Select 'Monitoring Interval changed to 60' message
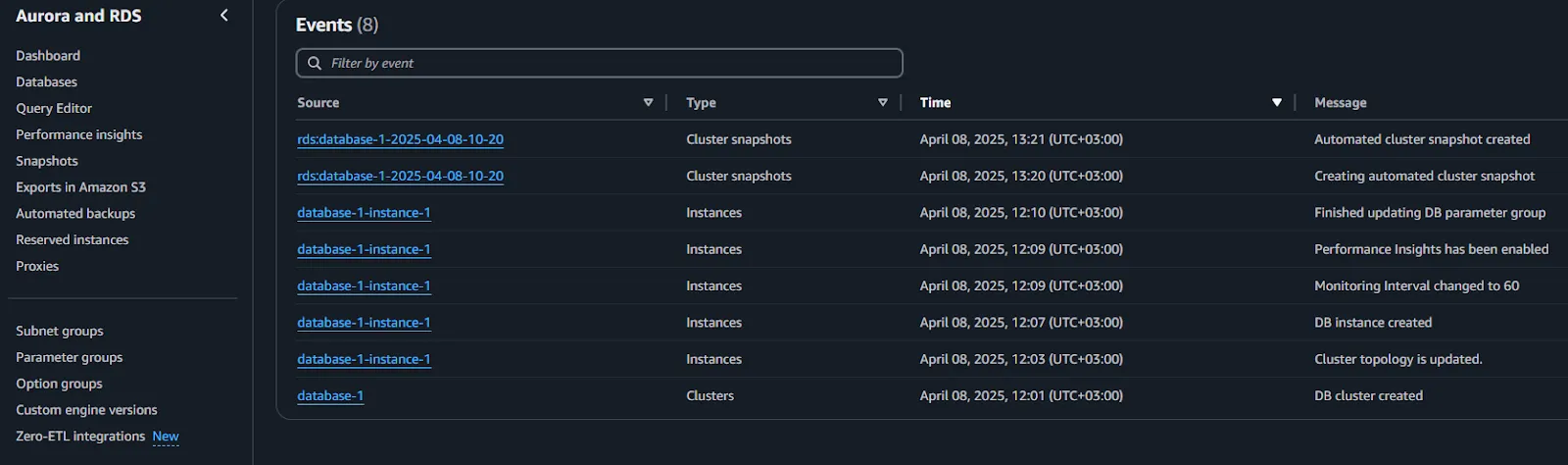The width and height of the screenshot is (1568, 465). coord(1416,285)
